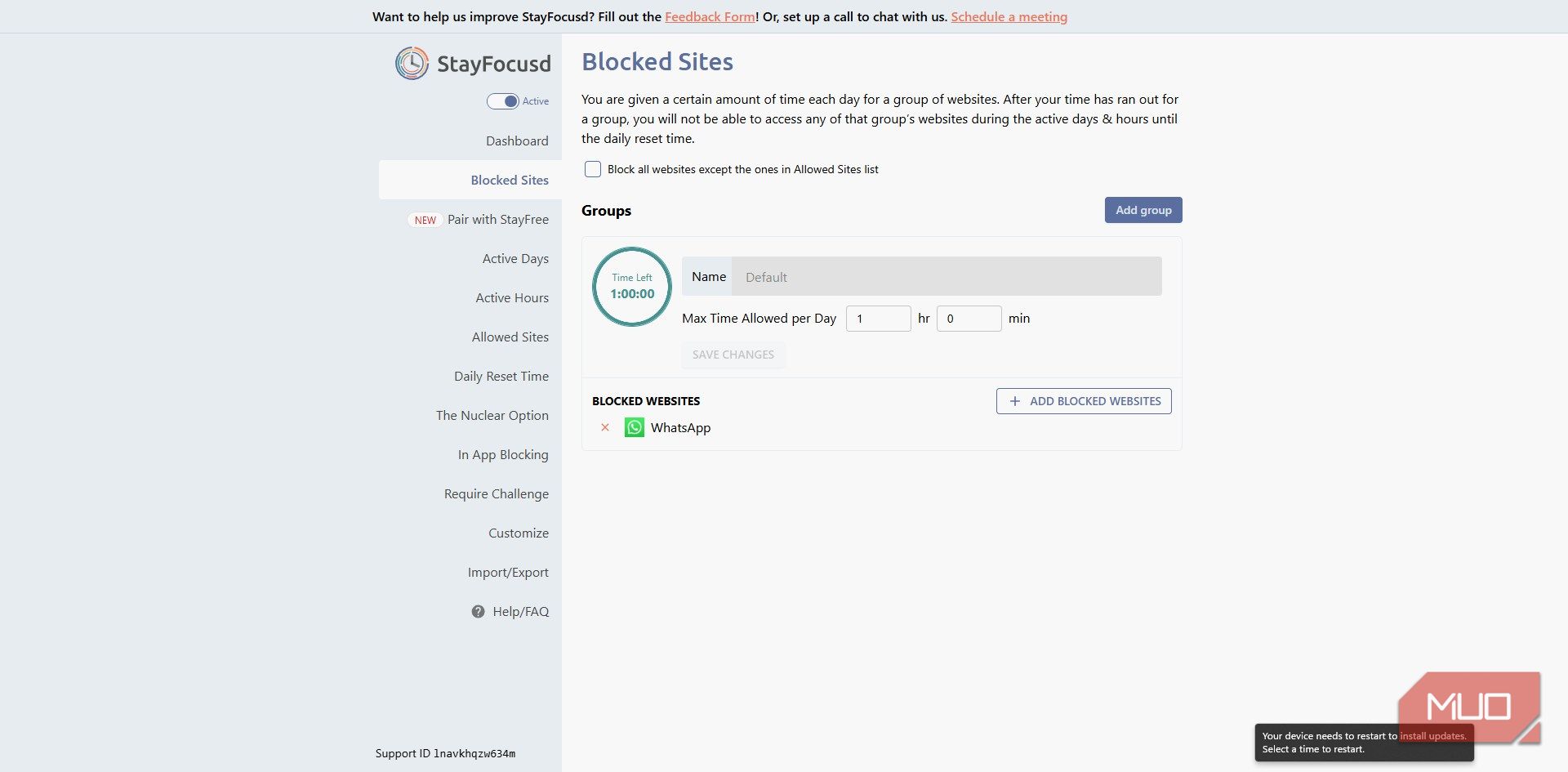The width and height of the screenshot is (1568, 772).
Task: Open The Nuclear Option page
Action: click(492, 415)
